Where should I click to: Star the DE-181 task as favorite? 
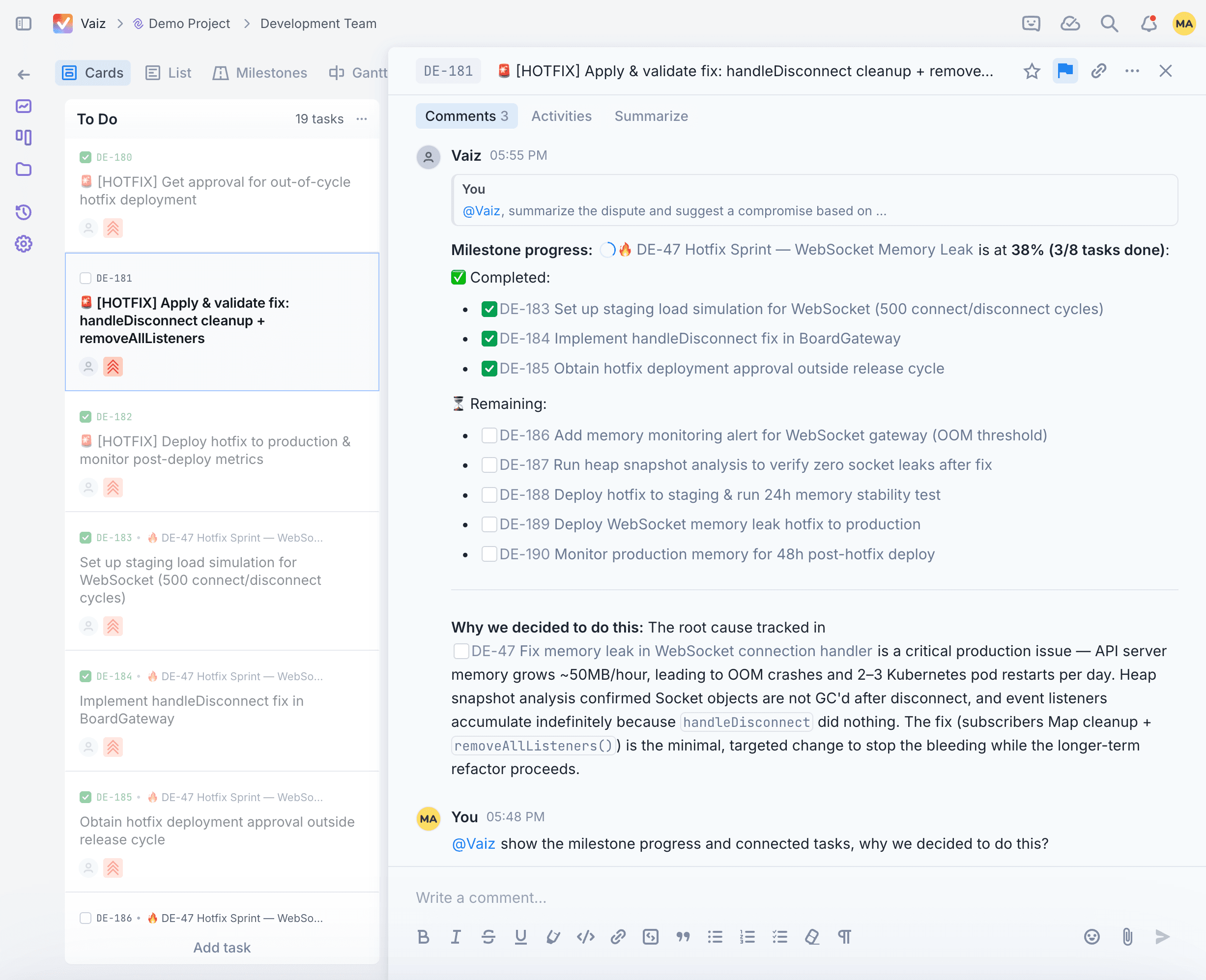1032,71
